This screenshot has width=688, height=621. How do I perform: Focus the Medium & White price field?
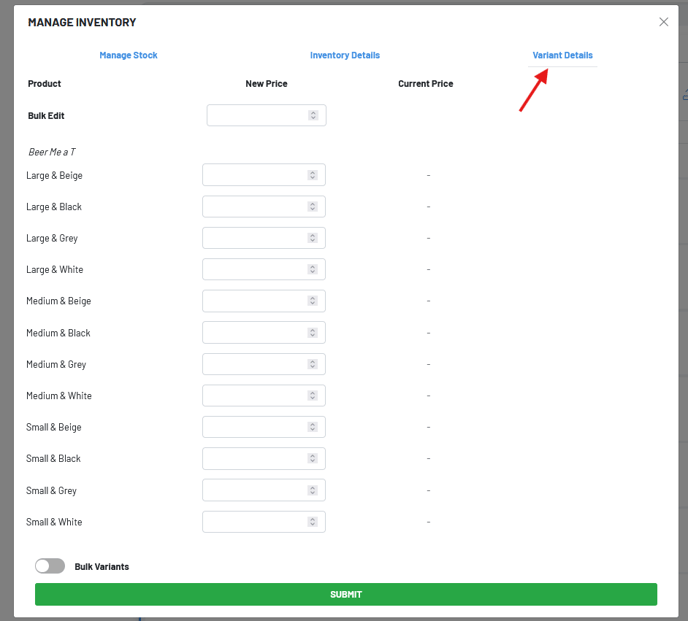tap(264, 395)
